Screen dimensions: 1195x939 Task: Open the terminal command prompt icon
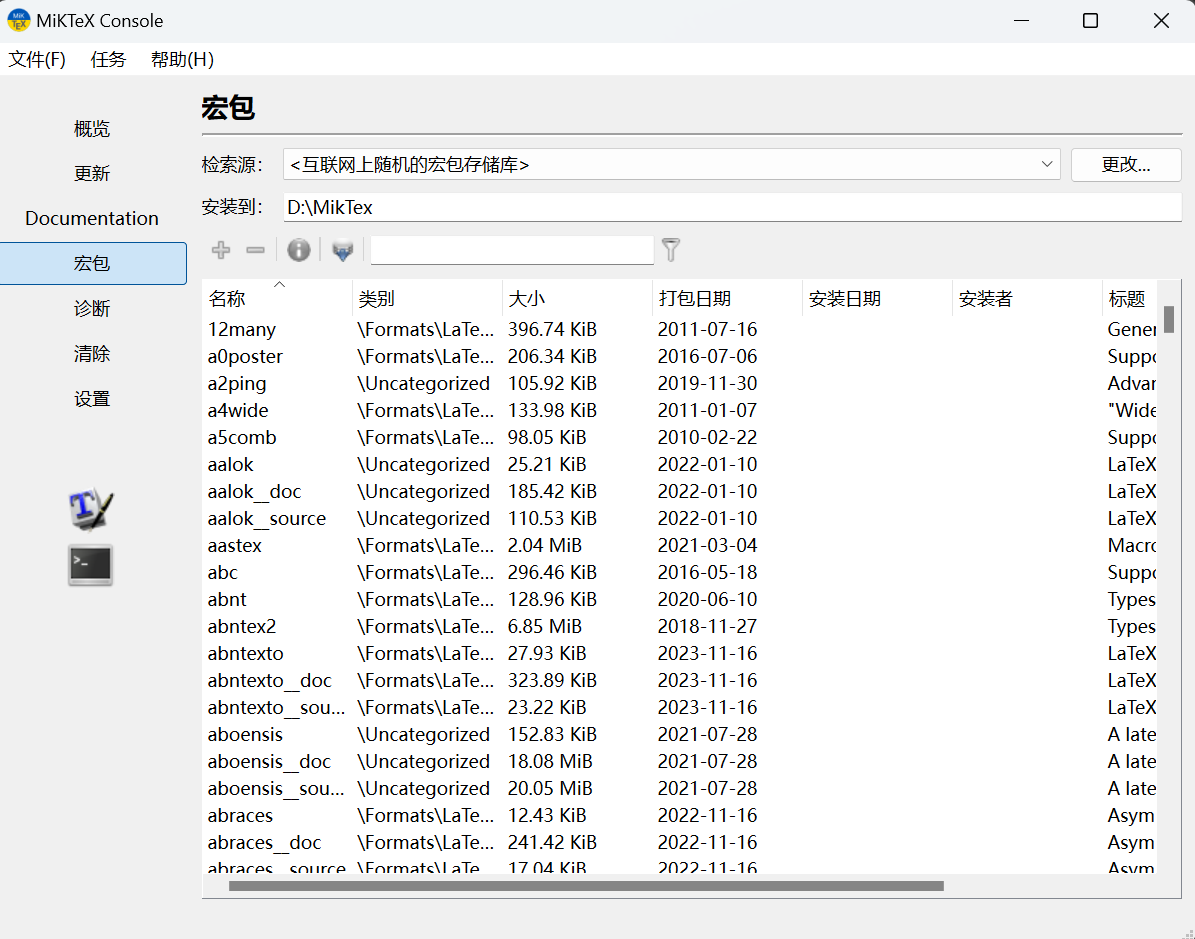click(x=91, y=566)
